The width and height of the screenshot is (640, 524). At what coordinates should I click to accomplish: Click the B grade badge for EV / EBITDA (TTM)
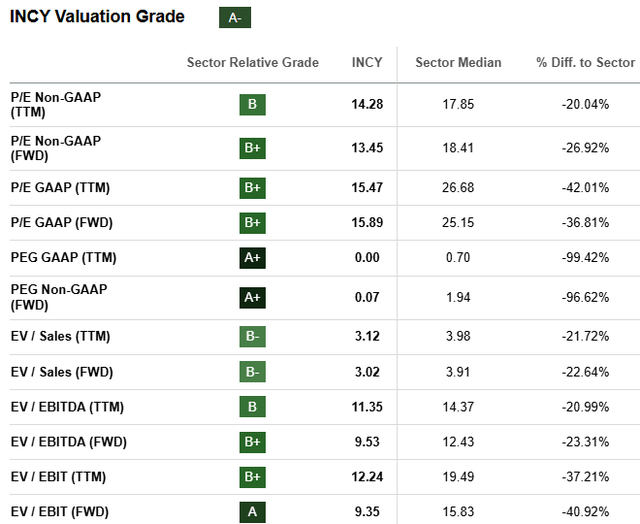tap(252, 406)
